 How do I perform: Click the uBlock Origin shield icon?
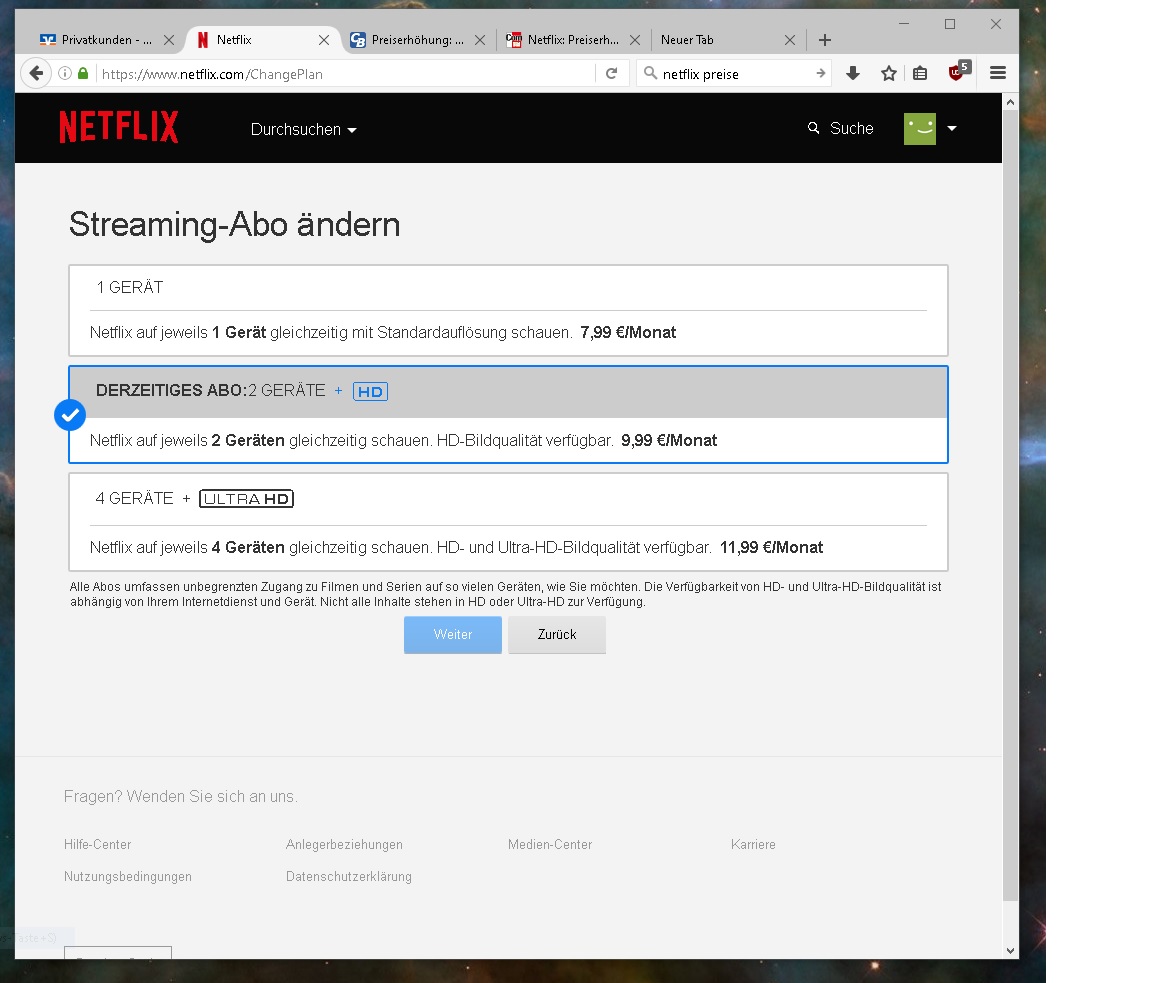[x=958, y=72]
